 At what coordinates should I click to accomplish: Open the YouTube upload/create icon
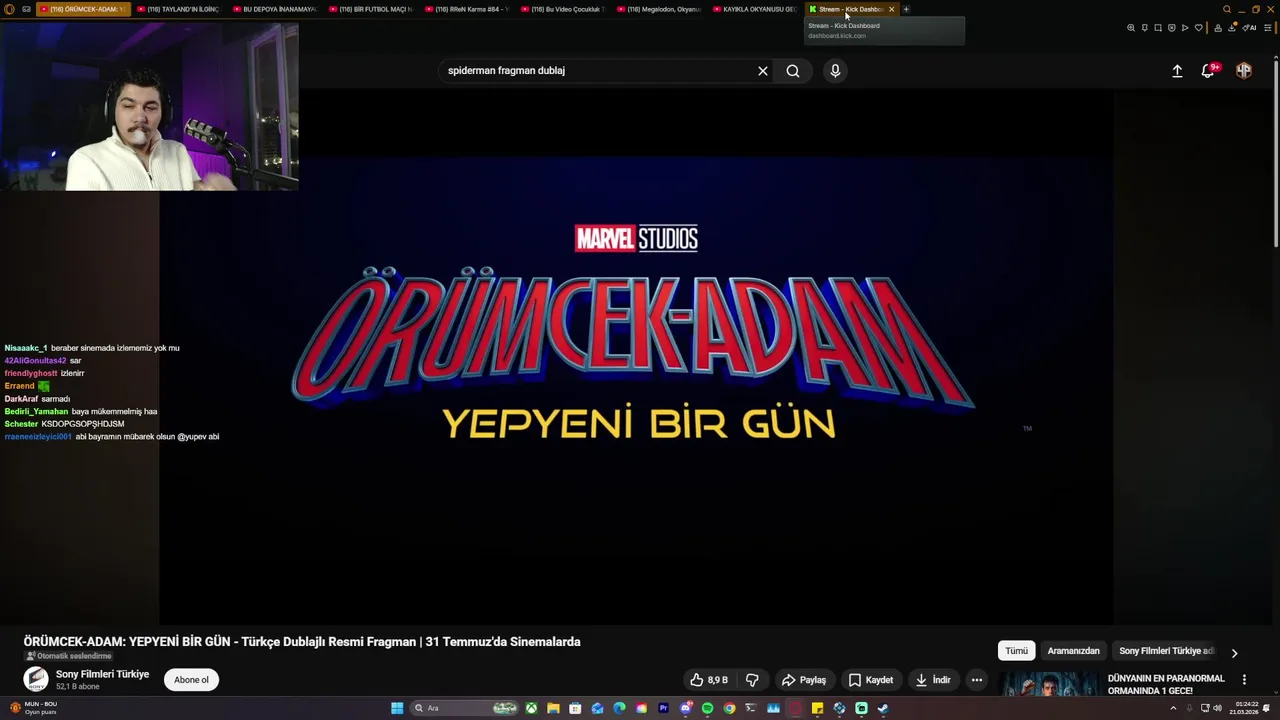[1177, 71]
